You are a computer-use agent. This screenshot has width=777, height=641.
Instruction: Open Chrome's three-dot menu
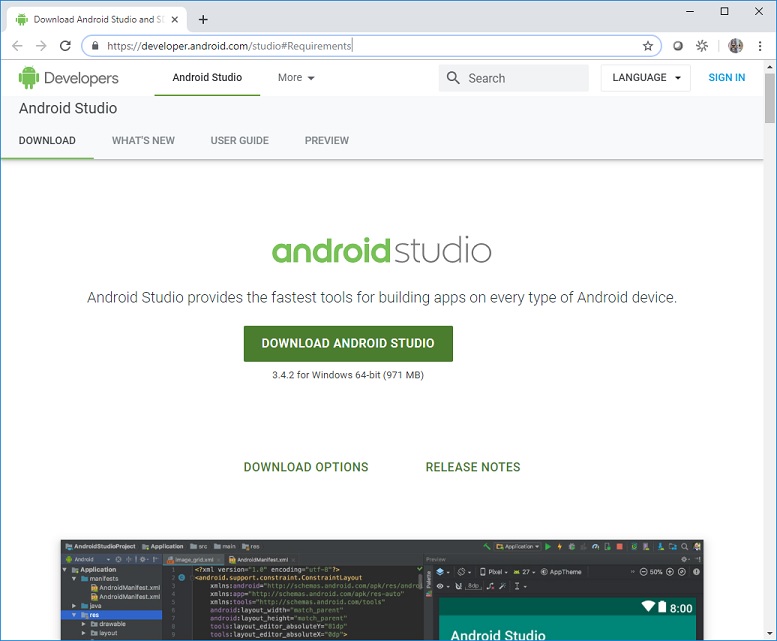(x=759, y=46)
